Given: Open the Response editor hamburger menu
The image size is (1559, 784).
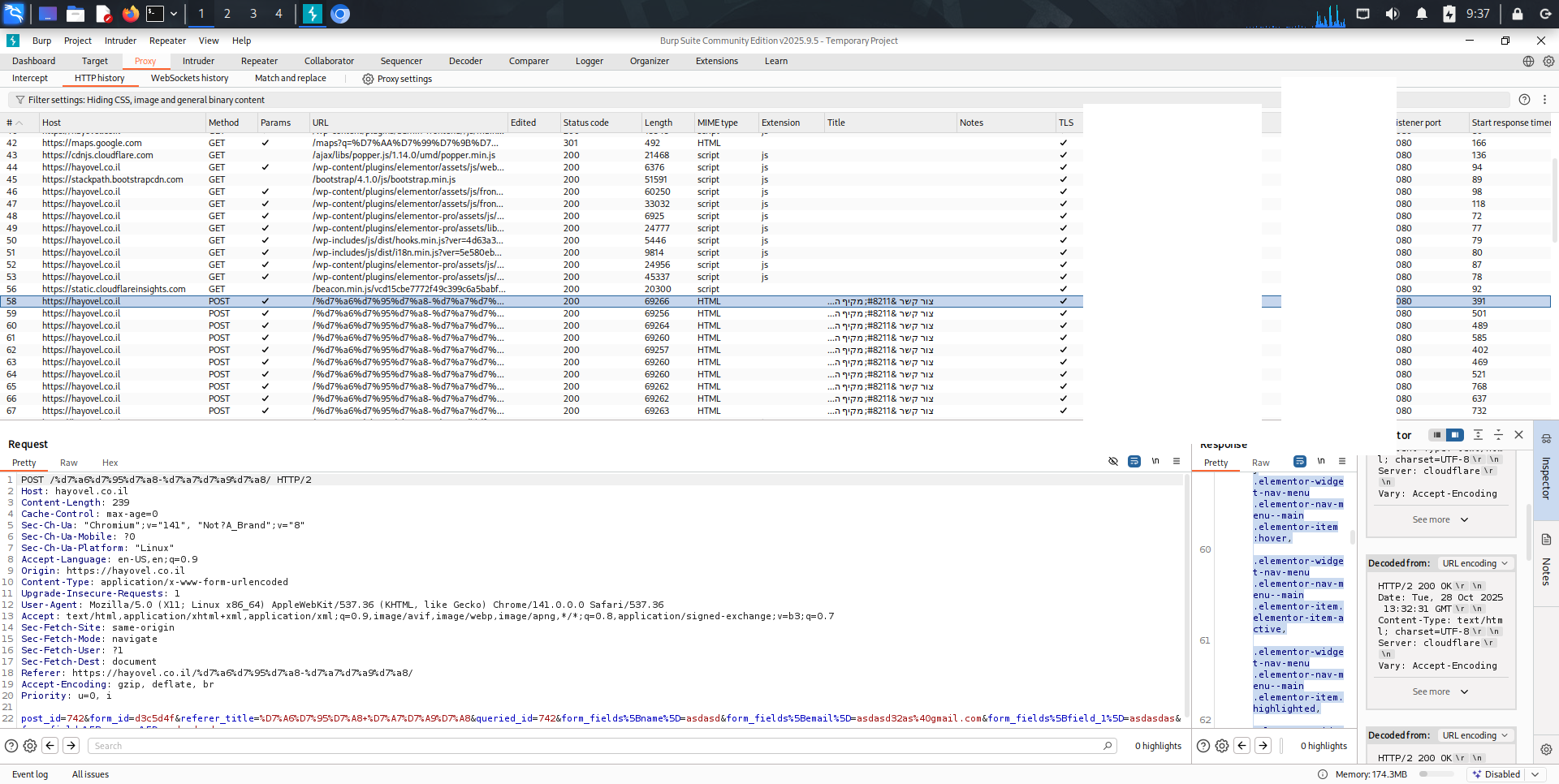Looking at the screenshot, I should pos(1342,461).
